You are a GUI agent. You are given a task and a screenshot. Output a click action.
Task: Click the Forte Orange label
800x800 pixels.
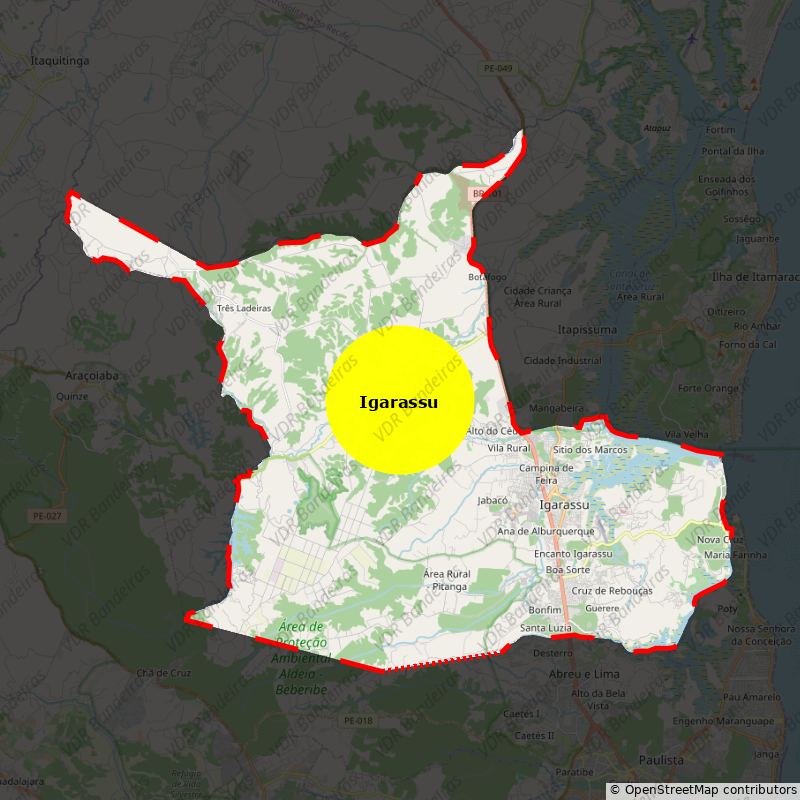click(708, 388)
